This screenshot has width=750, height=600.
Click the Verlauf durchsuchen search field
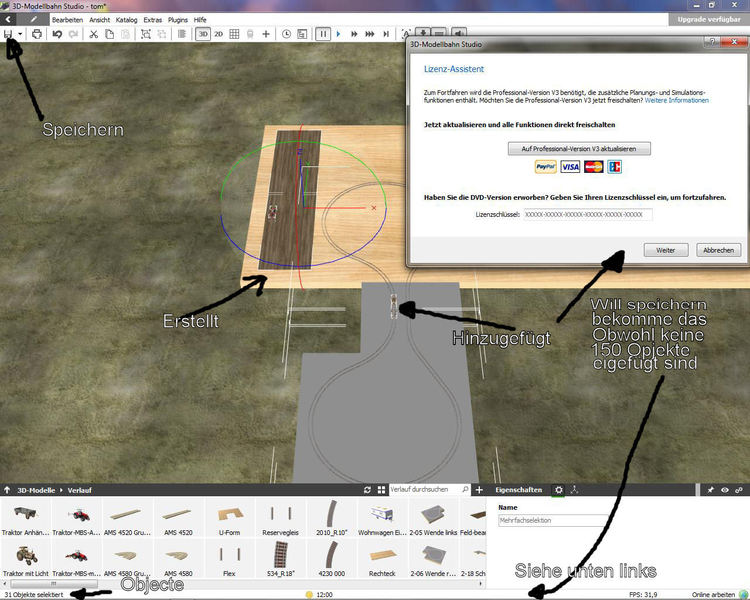click(424, 489)
